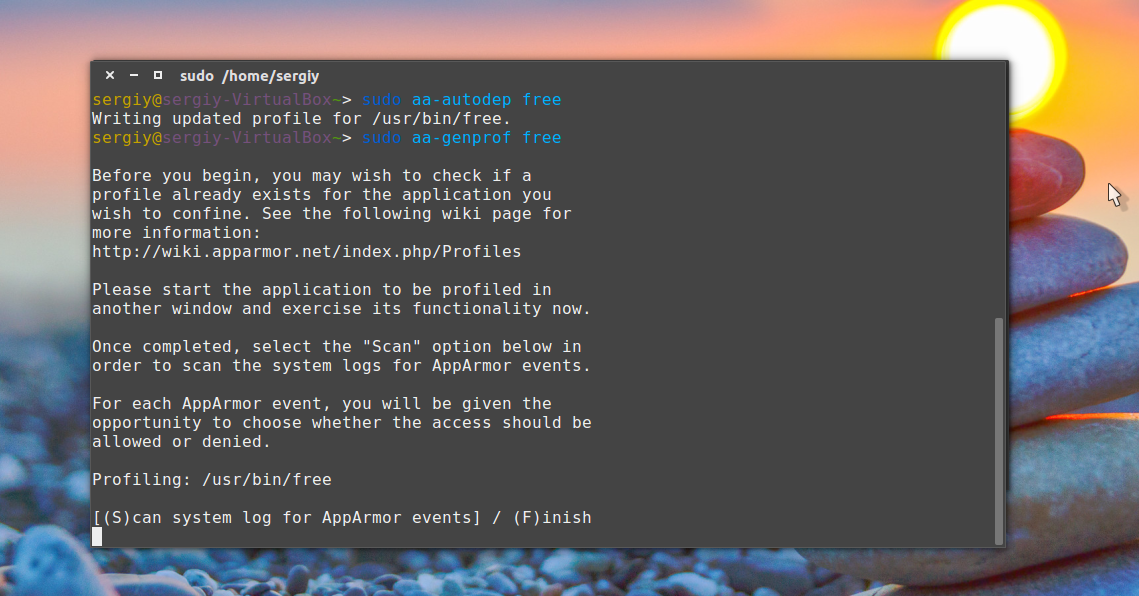1139x596 pixels.
Task: Click the scrollbar track above the thumb
Action: (x=999, y=200)
